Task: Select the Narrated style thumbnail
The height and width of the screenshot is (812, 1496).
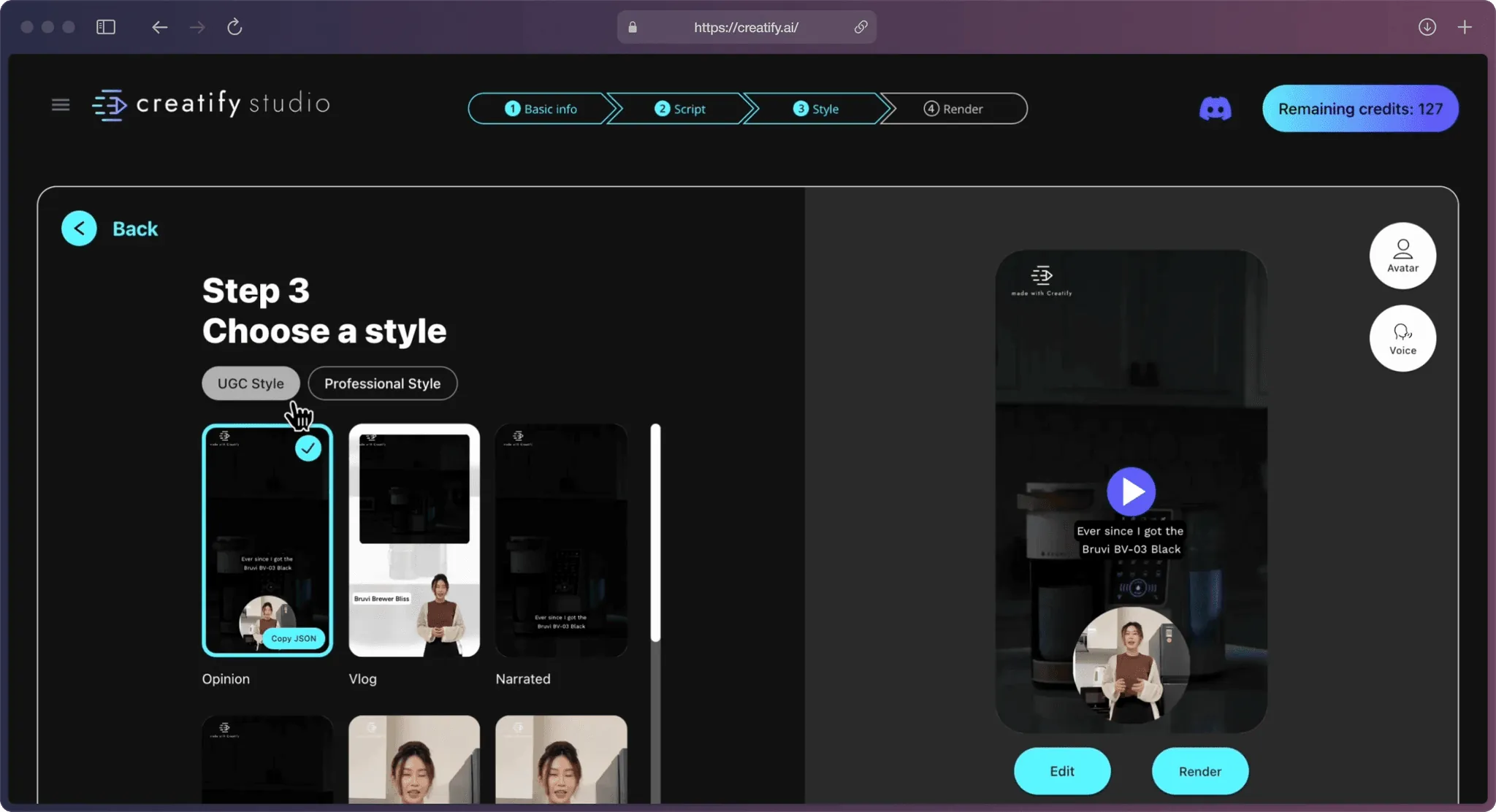Action: tap(561, 540)
